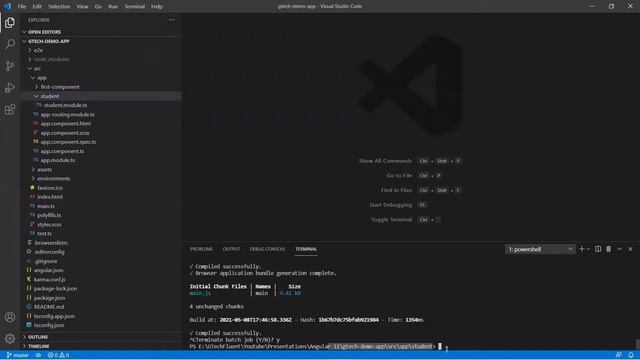Maximize the panel with up chevron

(x=620, y=249)
